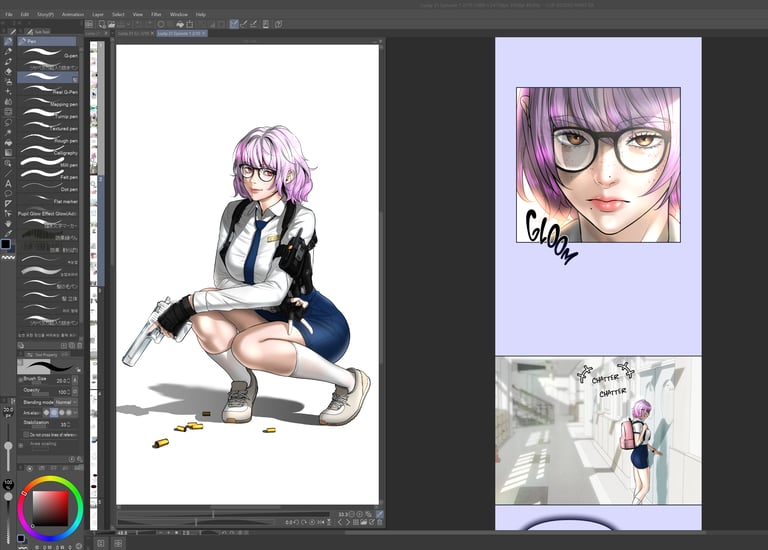Choose the Calligraphy sub tool
The height and width of the screenshot is (550, 768).
[48, 150]
